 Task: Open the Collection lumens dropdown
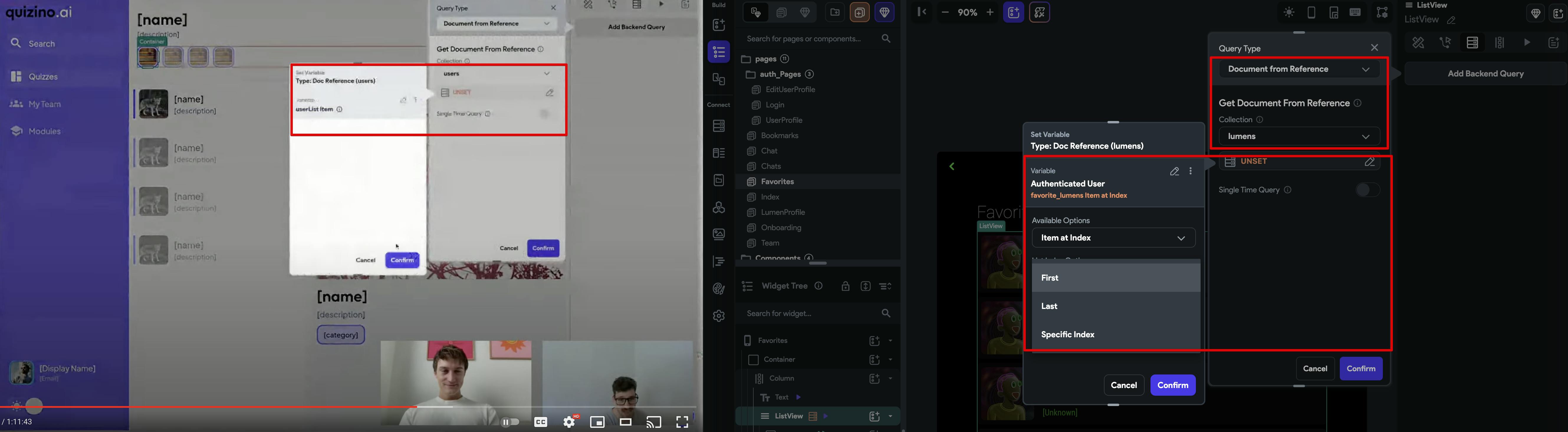click(1299, 137)
